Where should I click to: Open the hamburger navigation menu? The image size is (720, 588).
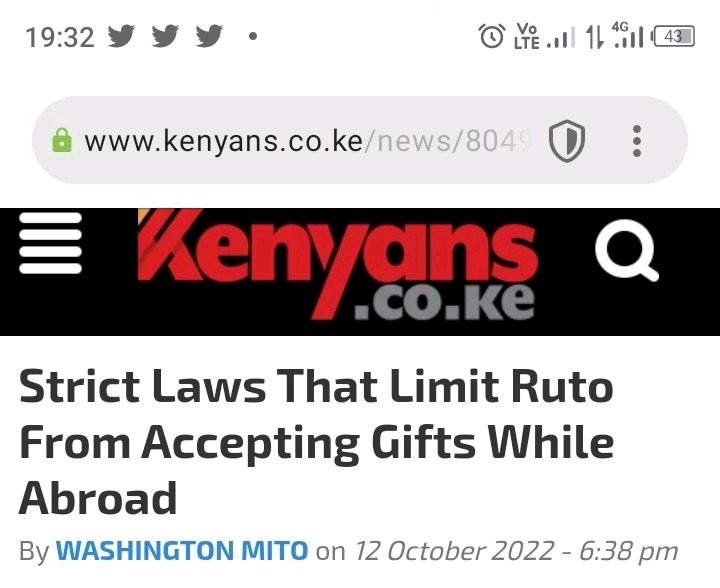tap(51, 243)
